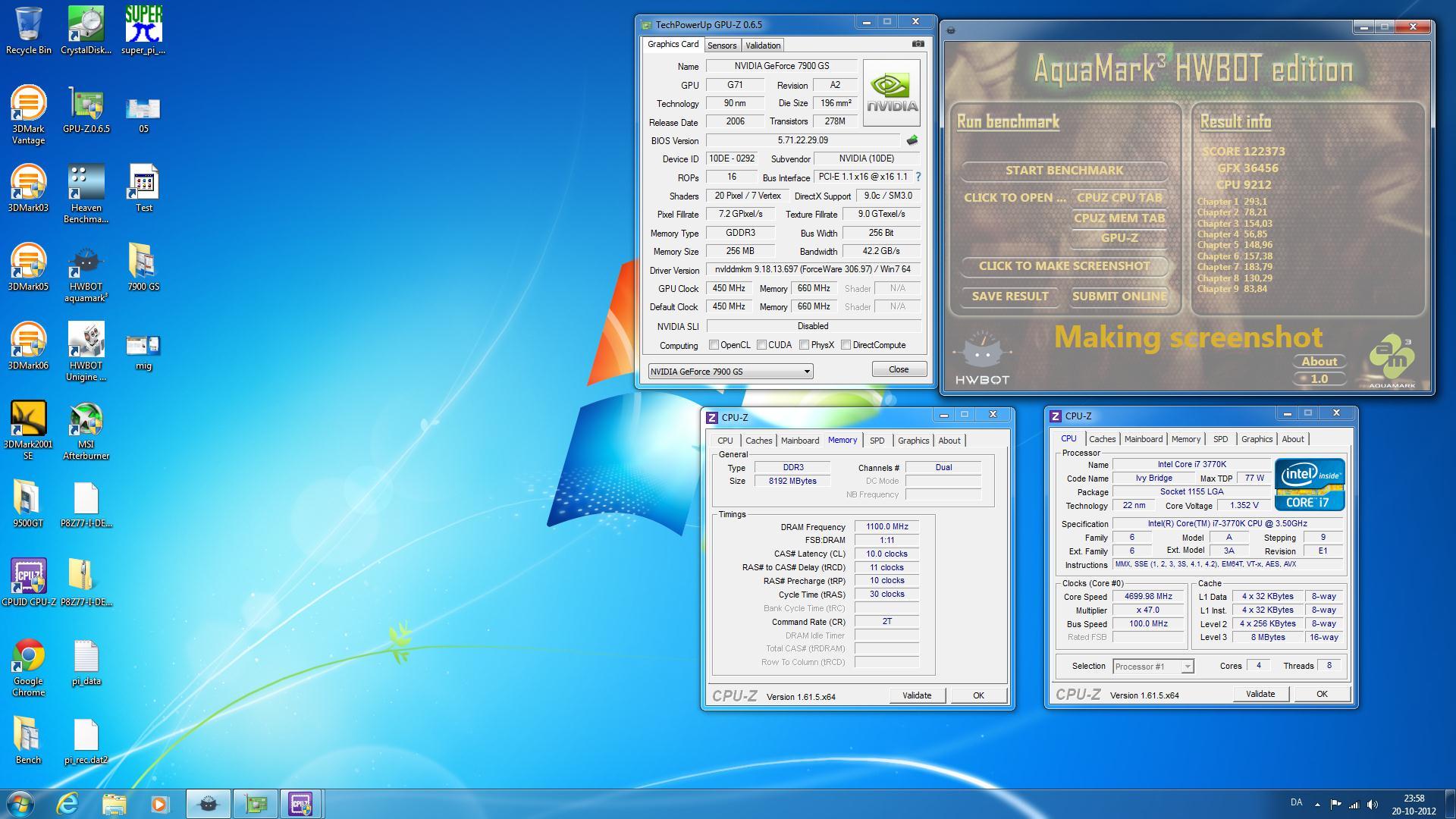Screen dimensions: 1456x819
Task: Click the GPU-Z screenshot camera icon
Action: pyautogui.click(x=918, y=44)
